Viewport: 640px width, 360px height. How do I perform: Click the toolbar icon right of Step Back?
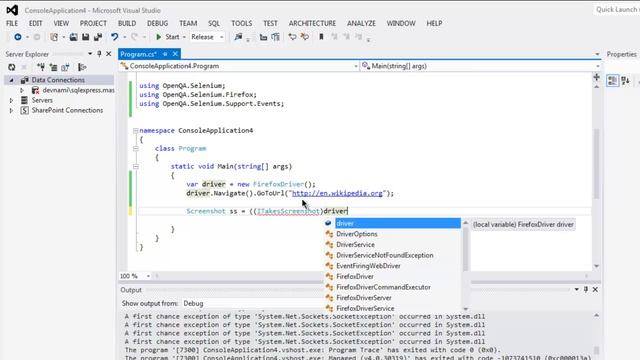click(304, 37)
